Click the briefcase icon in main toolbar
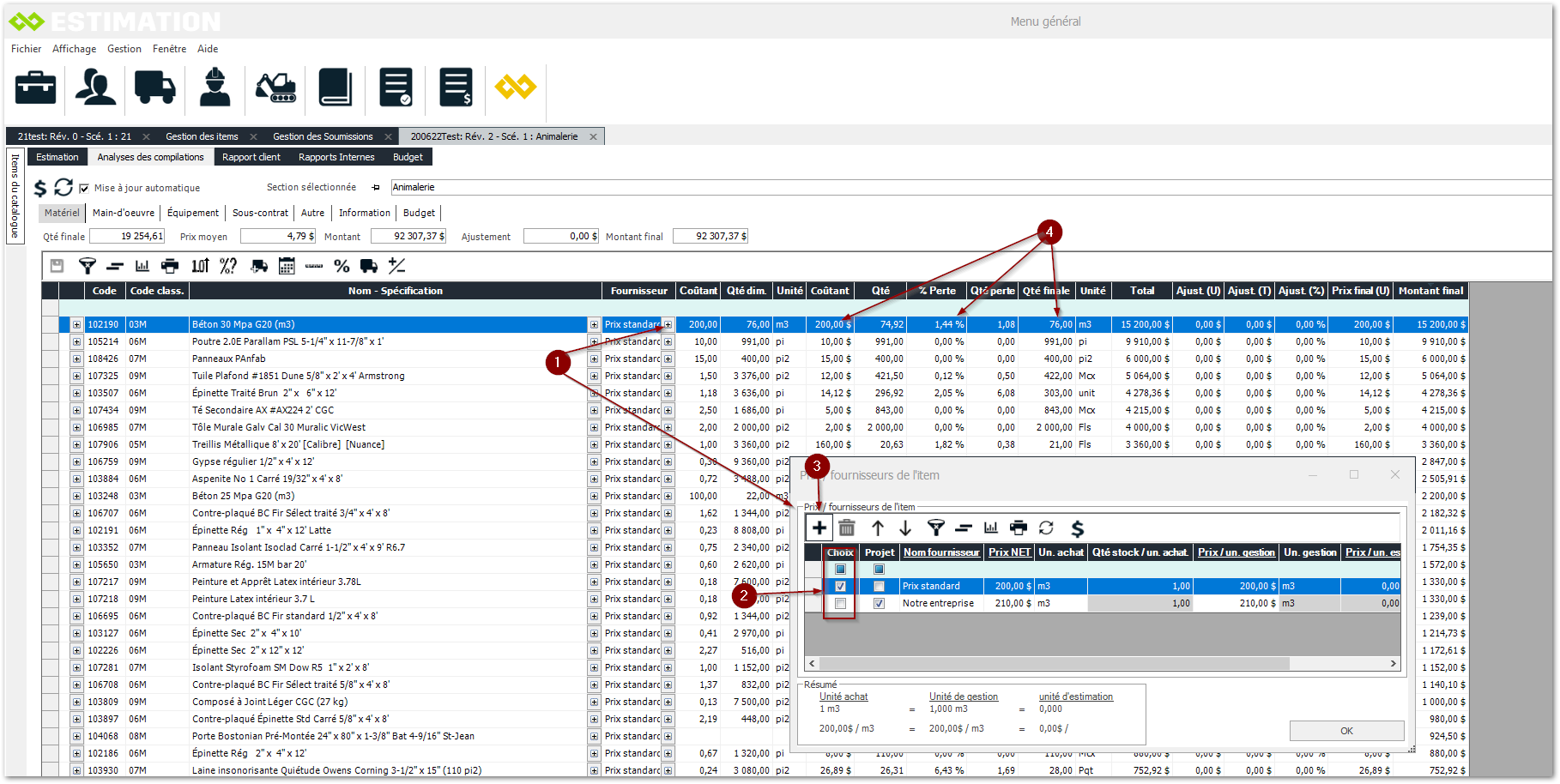Screen dimensions: 1560x784 (36, 87)
